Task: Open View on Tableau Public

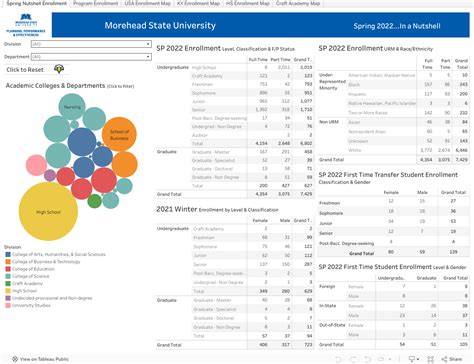Action: 40,359
